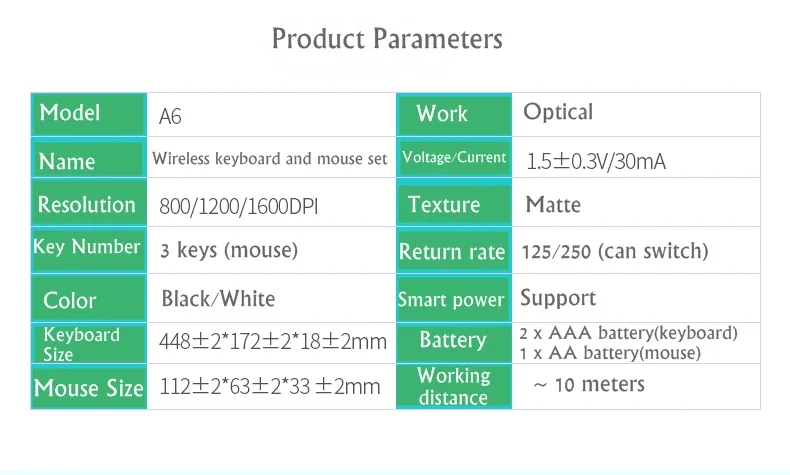Click the 2 x AAA battery(keyboard) text

click(628, 333)
